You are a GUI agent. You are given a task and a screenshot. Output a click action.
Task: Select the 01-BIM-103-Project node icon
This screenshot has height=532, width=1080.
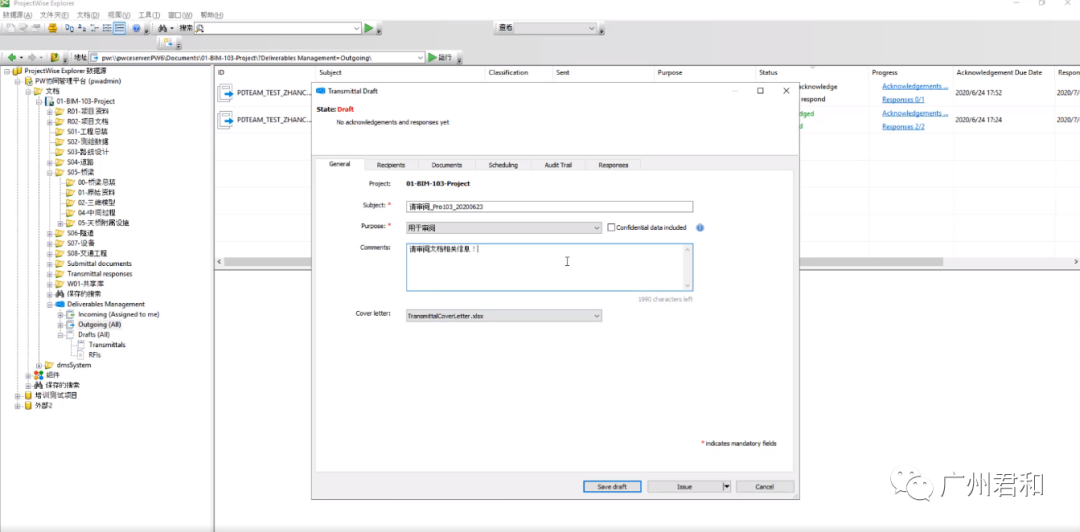coord(50,101)
